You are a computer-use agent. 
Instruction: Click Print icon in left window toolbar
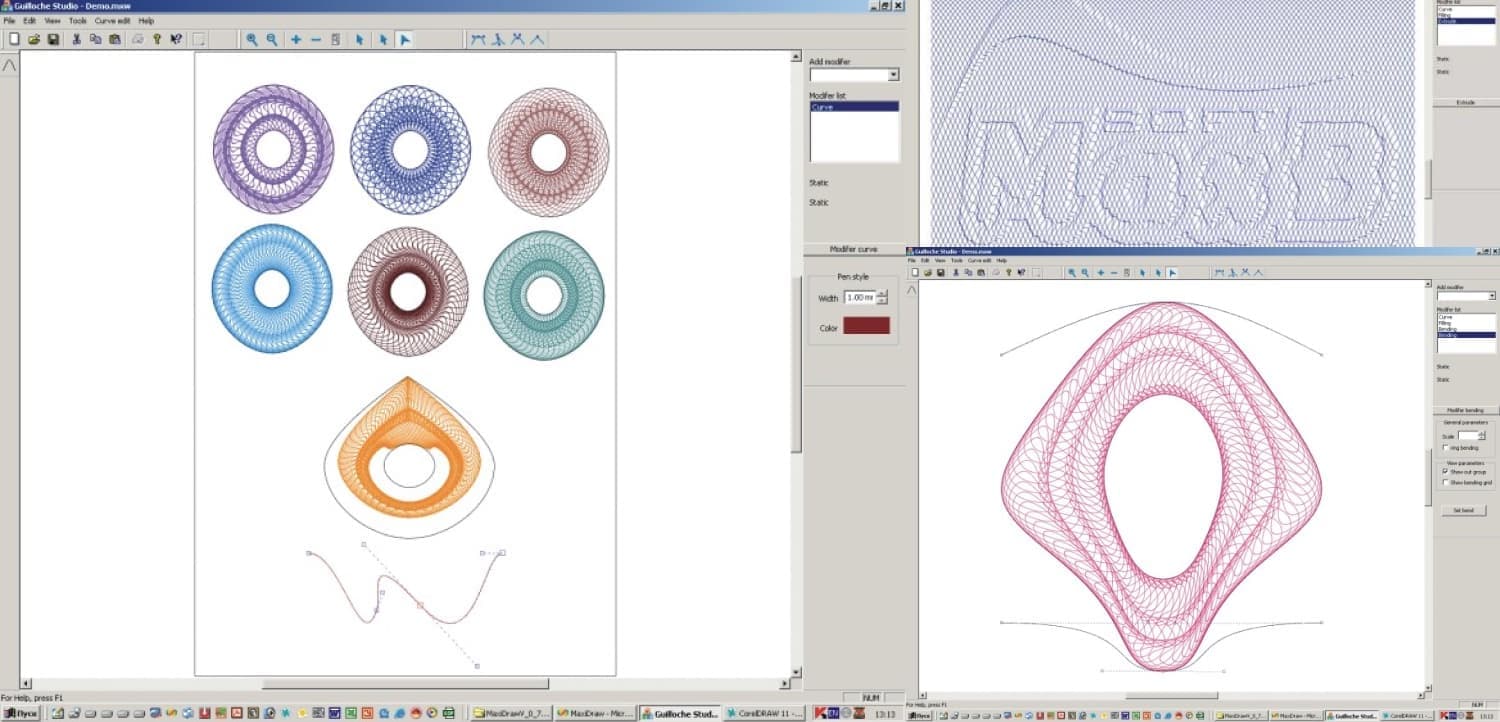pos(138,39)
